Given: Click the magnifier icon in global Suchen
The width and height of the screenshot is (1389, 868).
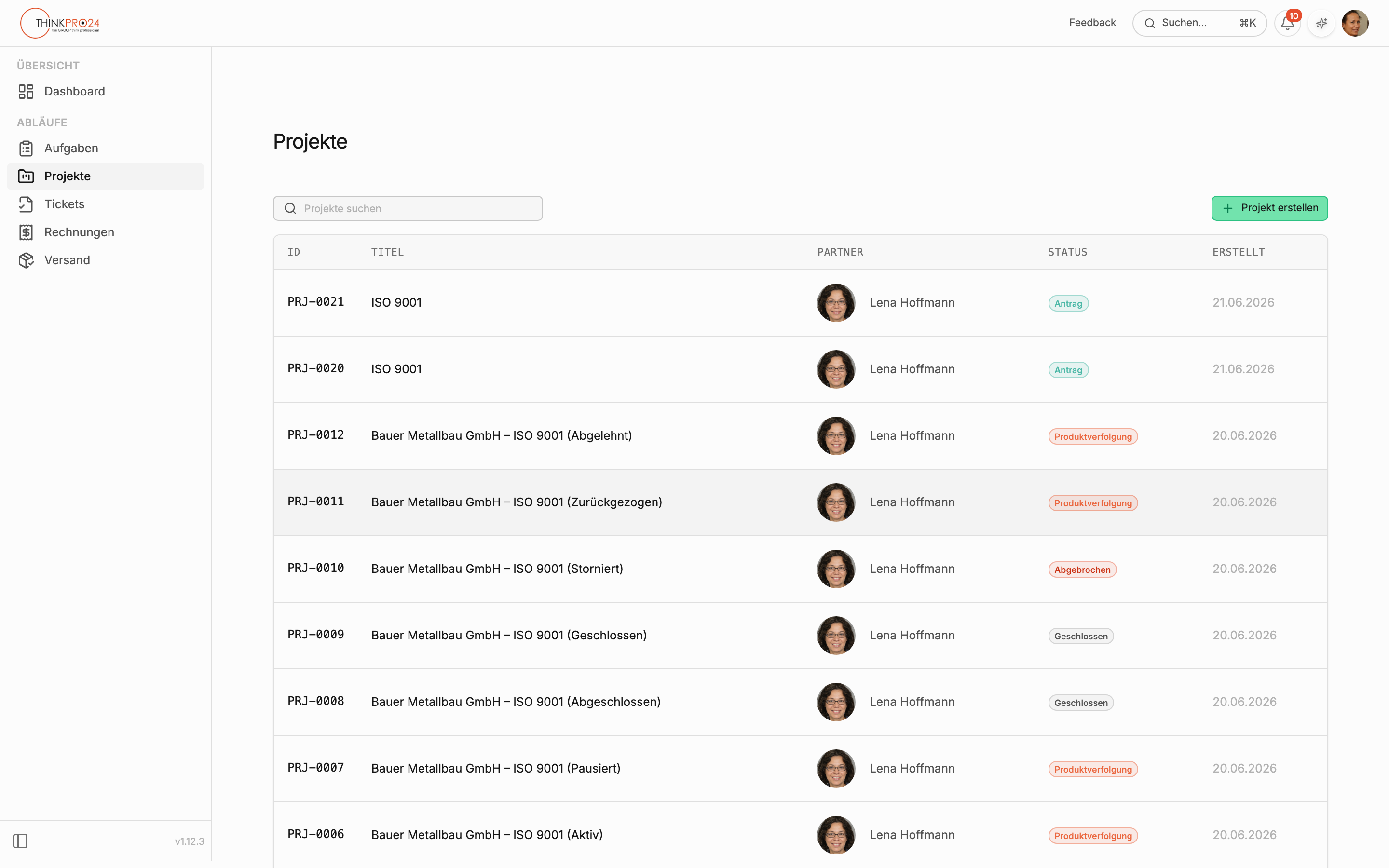Looking at the screenshot, I should (1150, 23).
